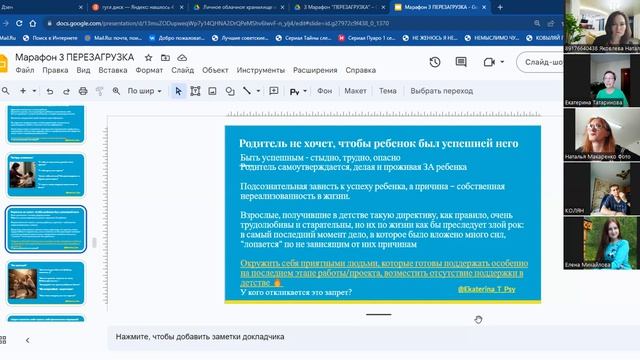This screenshot has width=640, height=360.
Task: Click Выбрать переход transition button
Action: (x=442, y=91)
